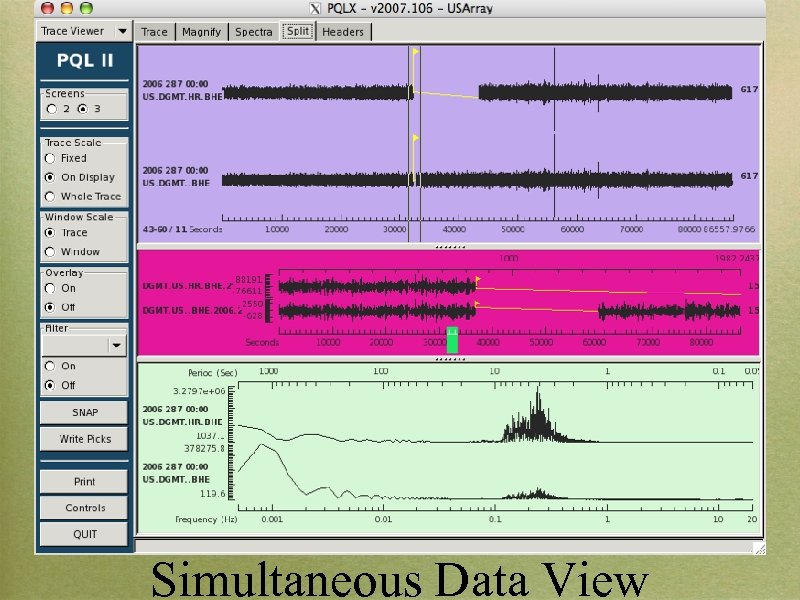Viewport: 800px width, 600px height.
Task: Choose Whole Trace scaling
Action: coord(52,196)
